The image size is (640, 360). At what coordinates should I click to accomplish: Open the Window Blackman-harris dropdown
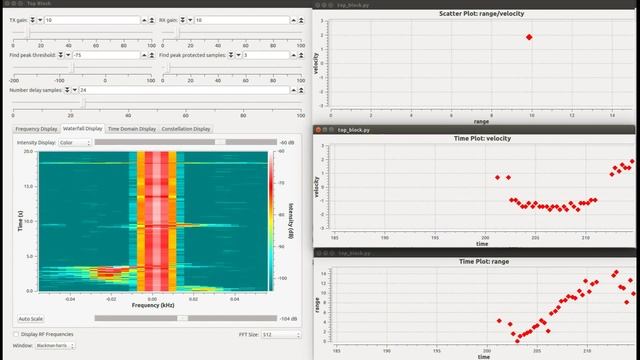pyautogui.click(x=55, y=346)
